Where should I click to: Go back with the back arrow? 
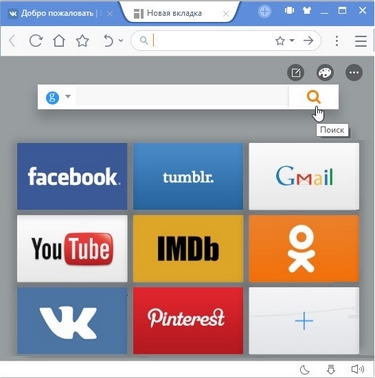pyautogui.click(x=12, y=41)
